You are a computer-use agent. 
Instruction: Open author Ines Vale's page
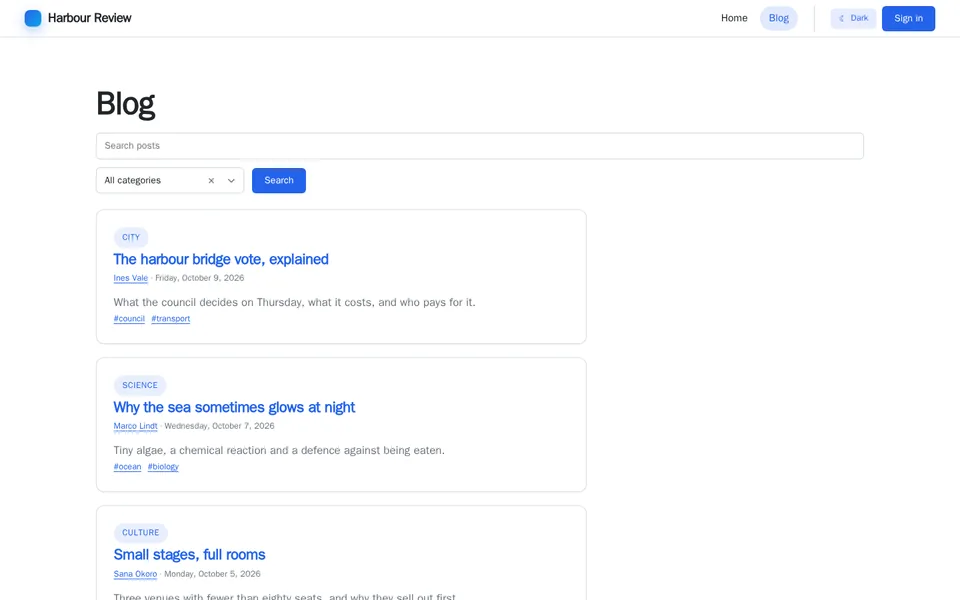coord(130,278)
